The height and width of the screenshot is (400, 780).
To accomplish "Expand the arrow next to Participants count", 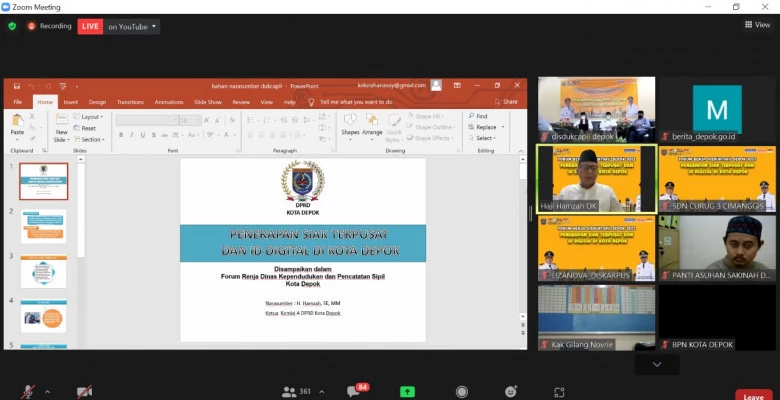I will 321,392.
